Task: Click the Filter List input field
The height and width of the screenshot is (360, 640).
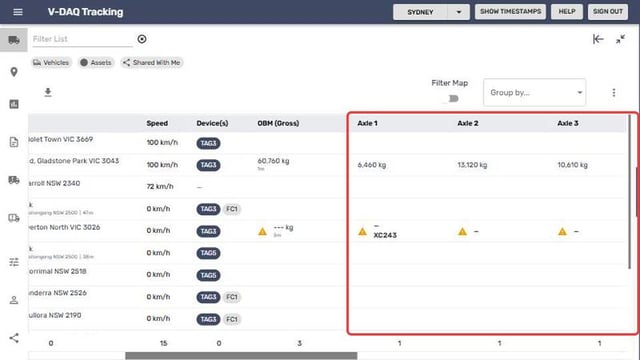Action: (x=82, y=39)
